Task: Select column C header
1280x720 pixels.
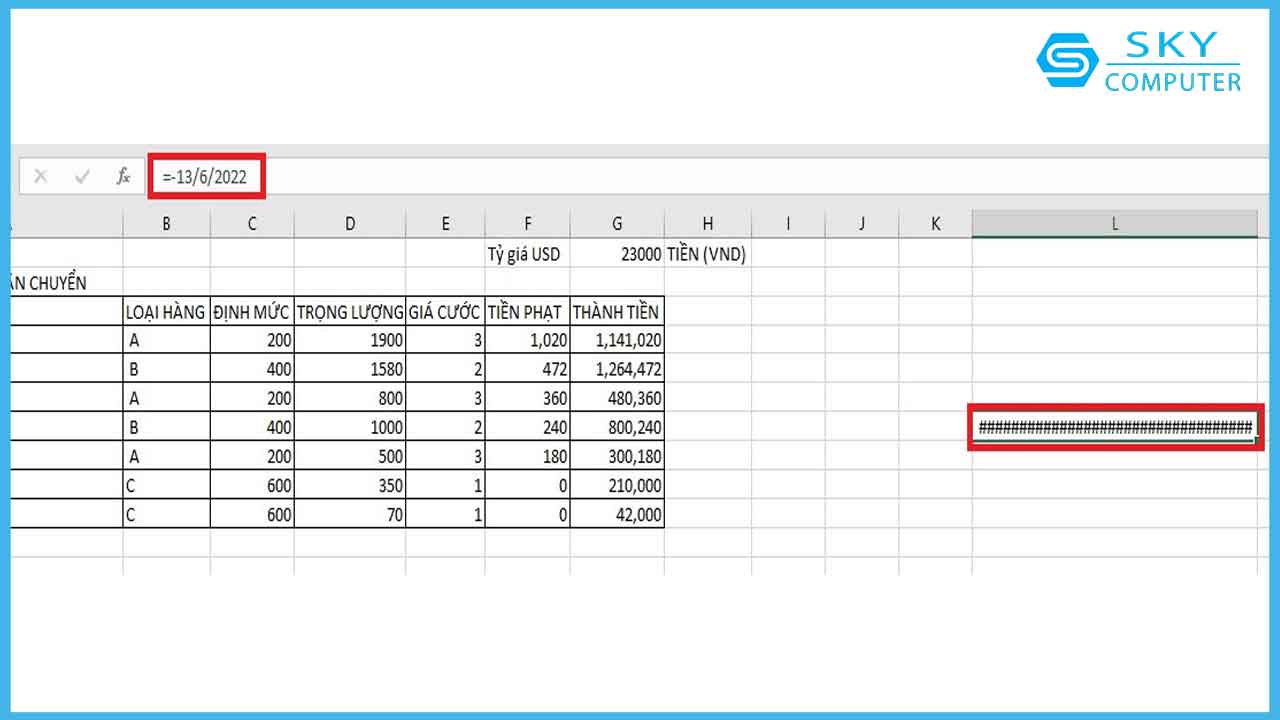Action: coord(252,224)
